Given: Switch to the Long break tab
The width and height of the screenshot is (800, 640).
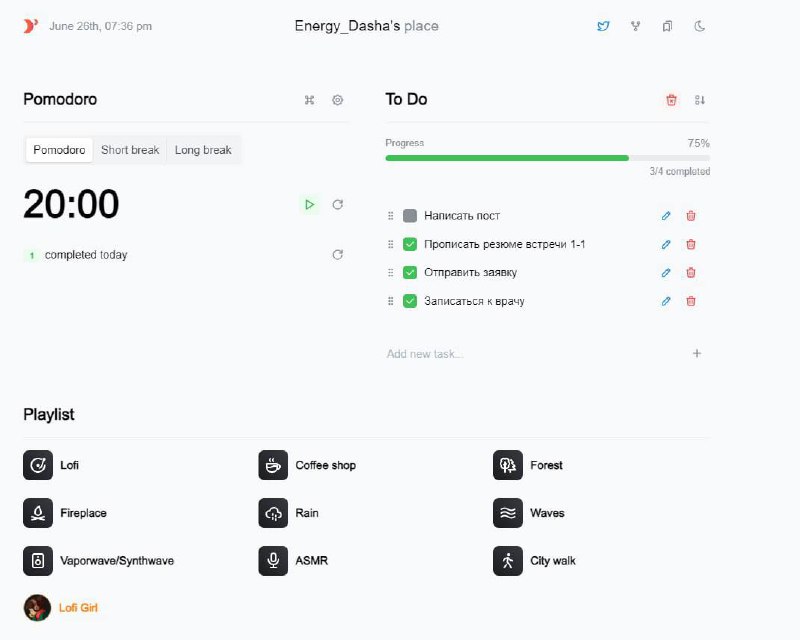Looking at the screenshot, I should tap(203, 150).
